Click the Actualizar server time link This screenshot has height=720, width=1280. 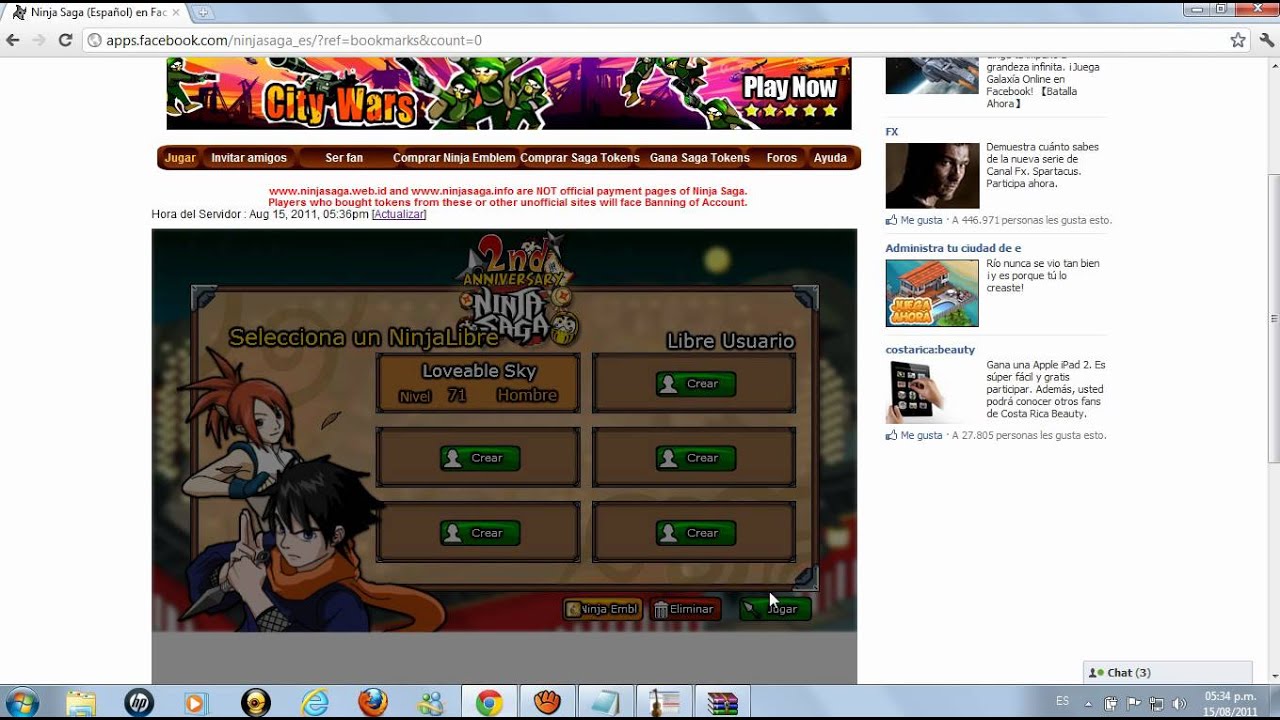pyautogui.click(x=399, y=214)
